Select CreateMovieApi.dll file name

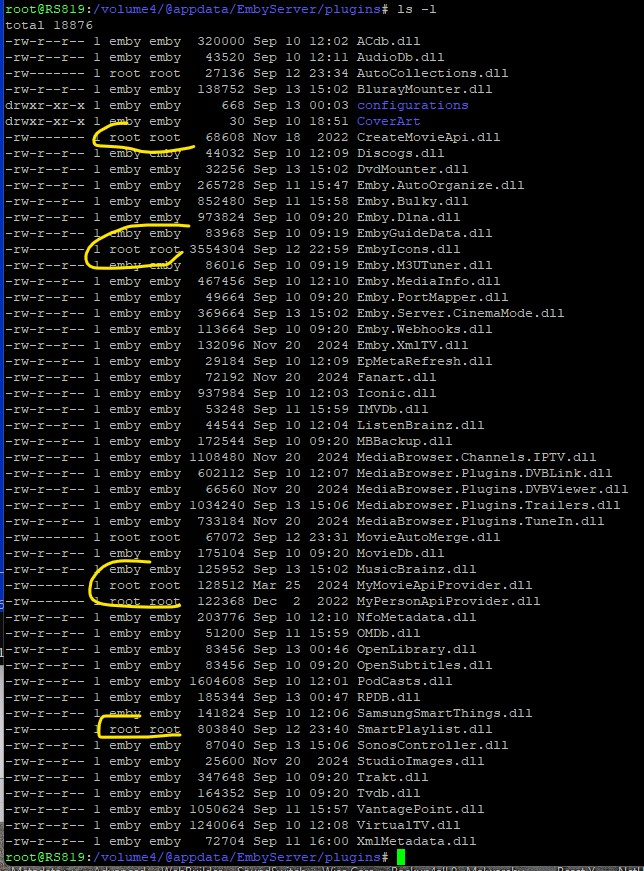(x=428, y=137)
